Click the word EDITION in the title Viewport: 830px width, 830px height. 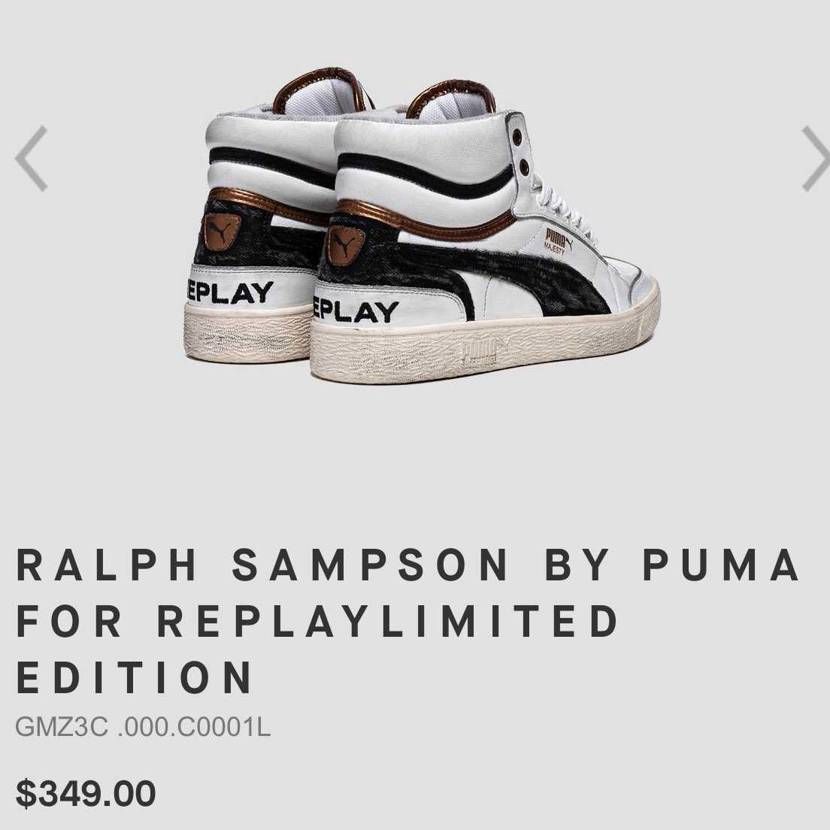[135, 676]
